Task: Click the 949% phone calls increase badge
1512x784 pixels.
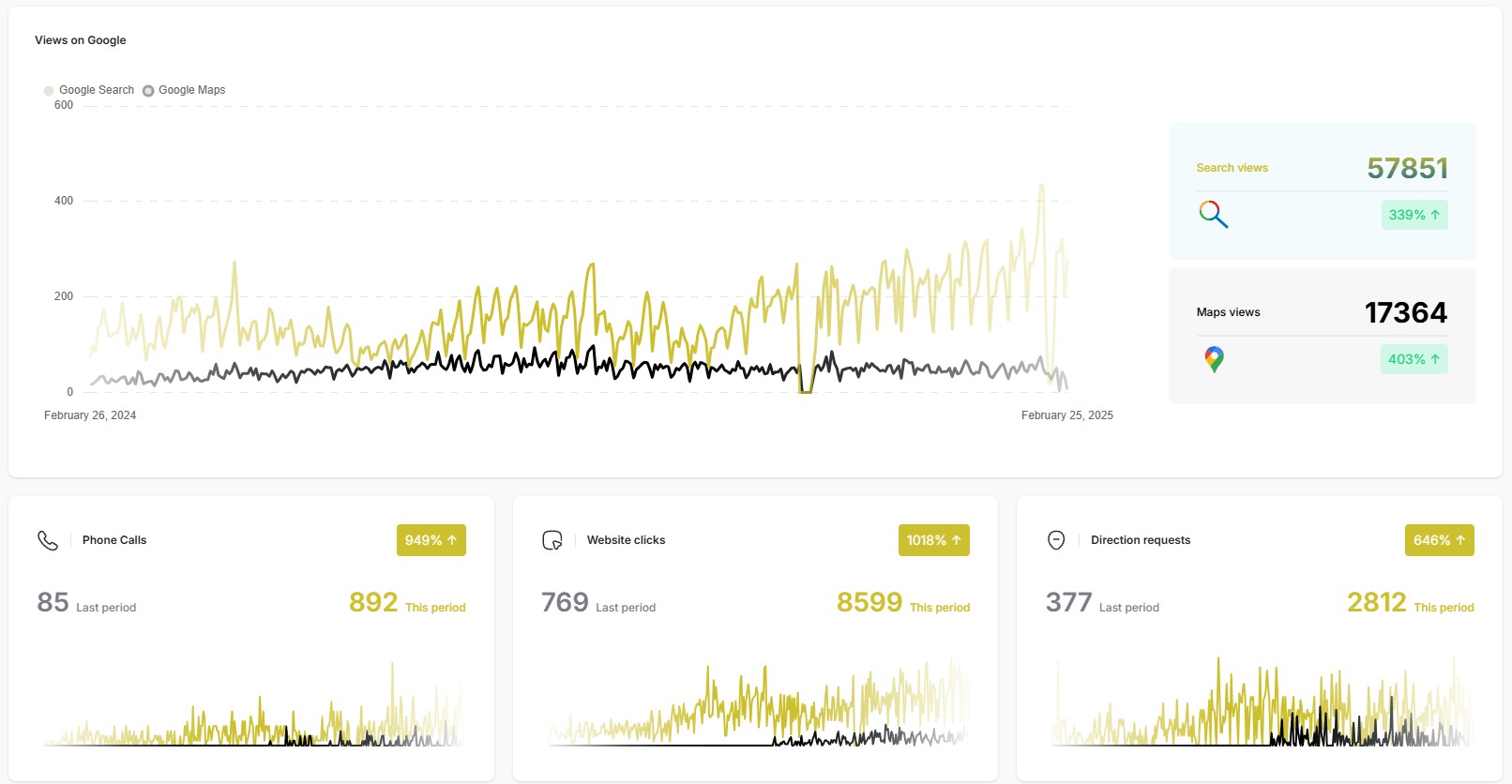Action: point(431,540)
